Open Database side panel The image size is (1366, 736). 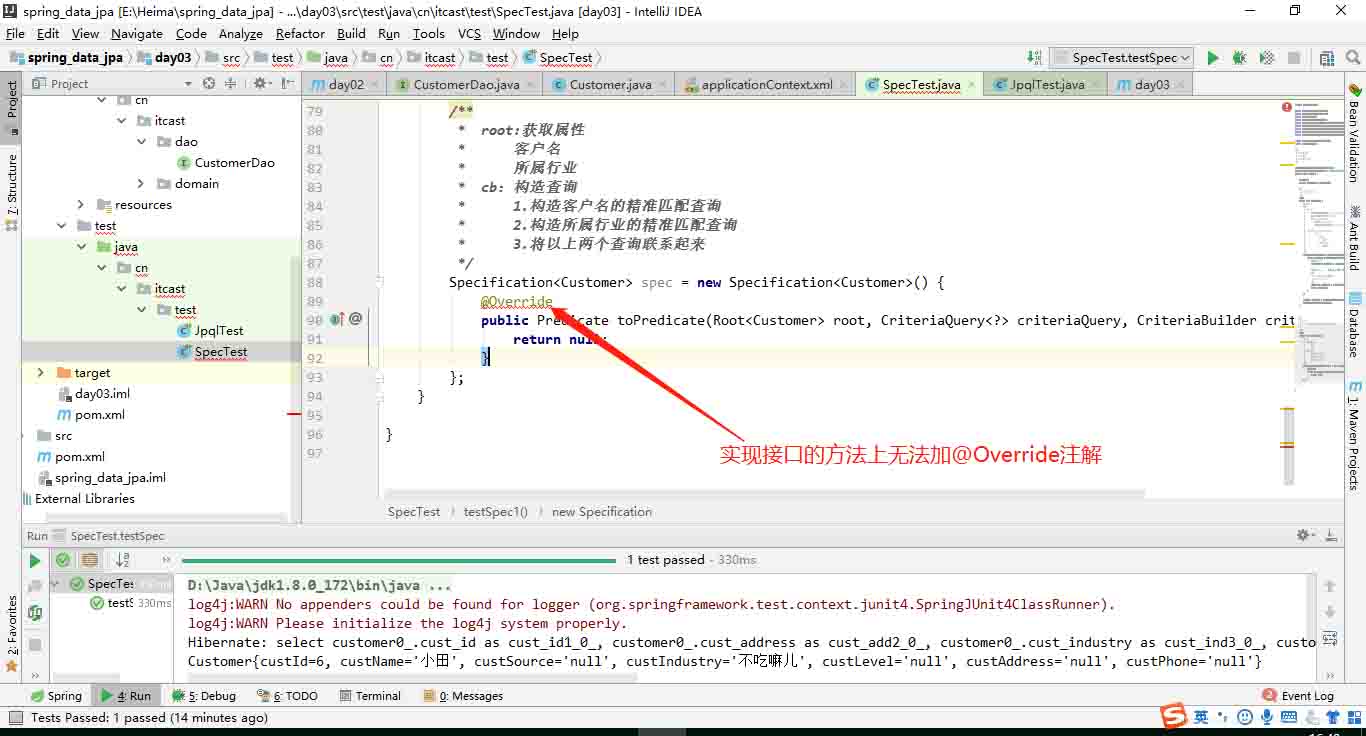pos(1354,326)
